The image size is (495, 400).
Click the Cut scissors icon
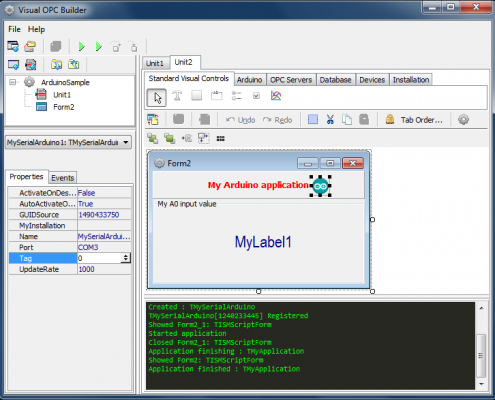(330, 119)
